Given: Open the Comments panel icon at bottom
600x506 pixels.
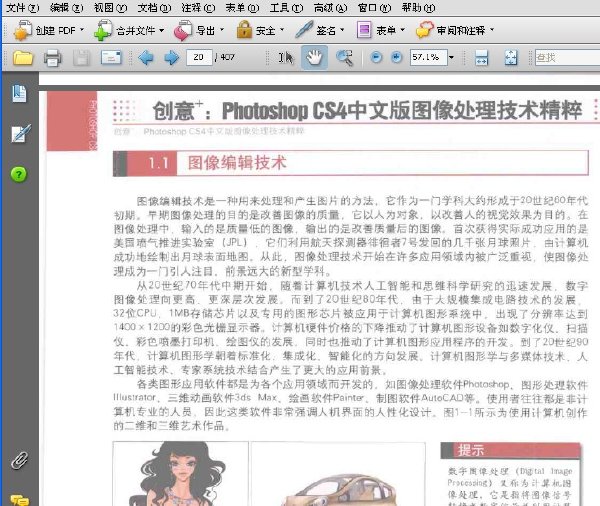Looking at the screenshot, I should click(20, 500).
